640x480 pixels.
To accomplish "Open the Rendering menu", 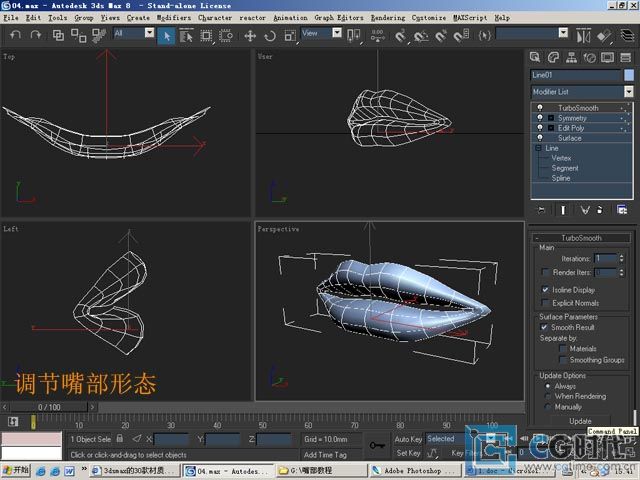I will click(x=388, y=18).
